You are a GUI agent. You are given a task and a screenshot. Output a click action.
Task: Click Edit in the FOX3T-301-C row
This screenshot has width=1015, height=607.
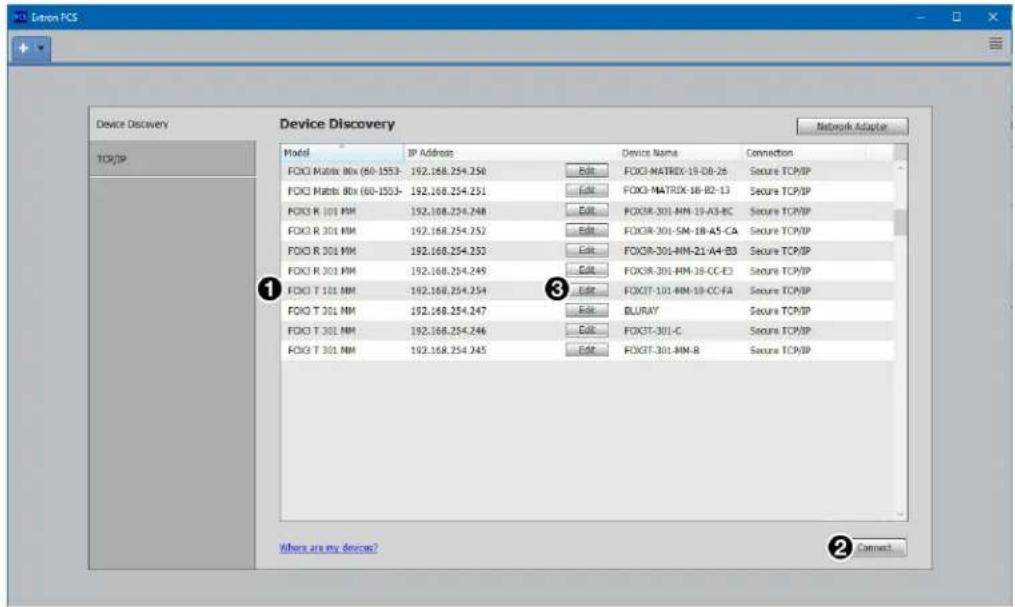click(x=586, y=331)
